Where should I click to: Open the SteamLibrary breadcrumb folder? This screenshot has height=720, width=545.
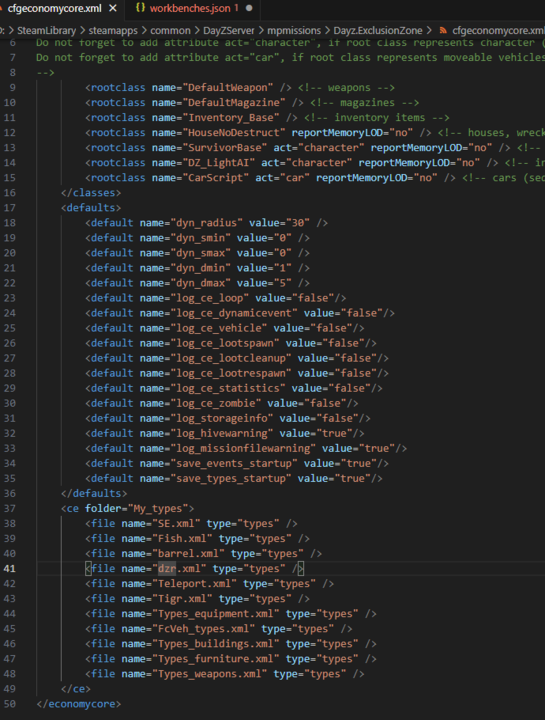(x=46, y=31)
